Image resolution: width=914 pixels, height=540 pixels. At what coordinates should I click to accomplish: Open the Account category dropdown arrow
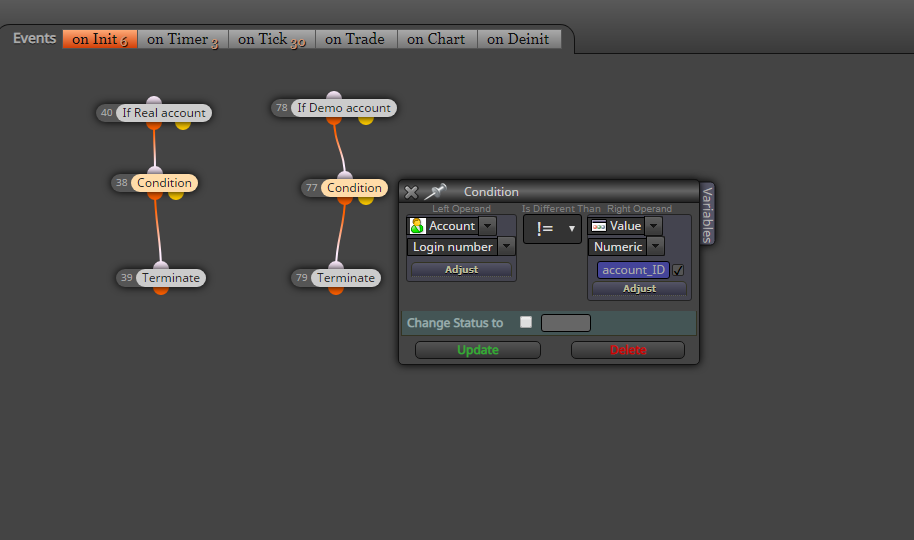tap(488, 226)
